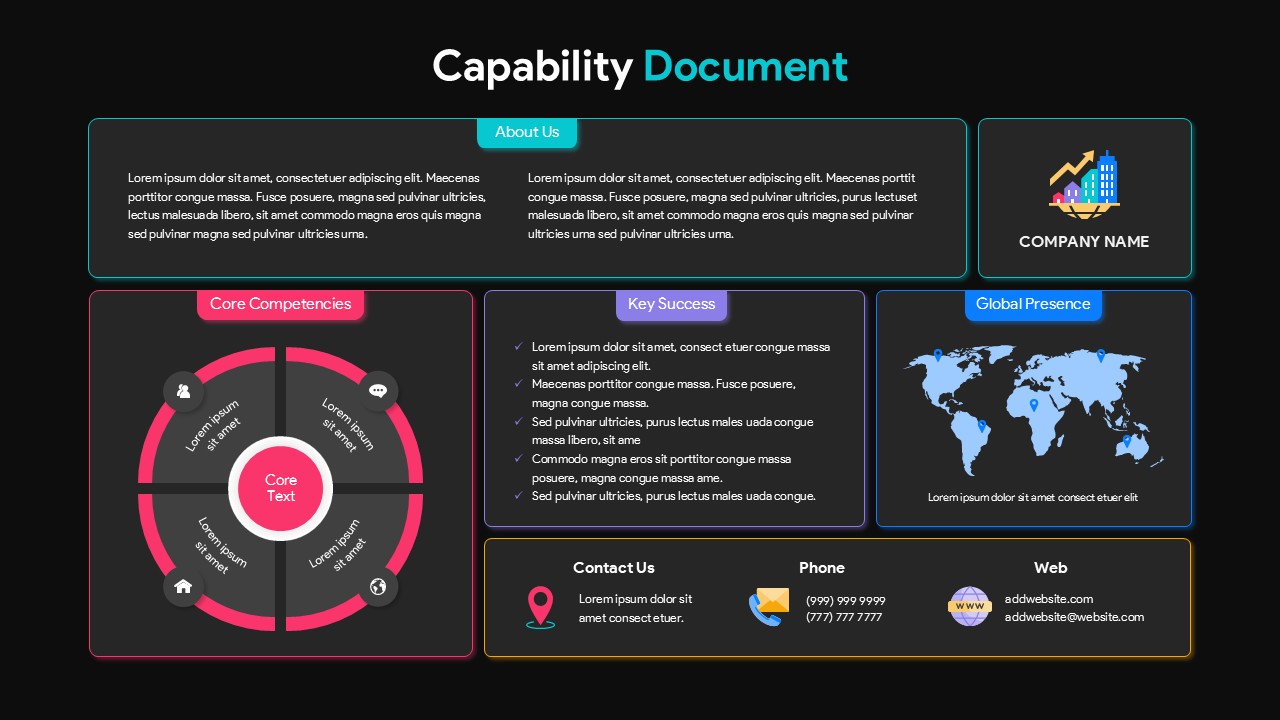Image resolution: width=1280 pixels, height=720 pixels.
Task: Select the Global Presence label
Action: (x=1033, y=304)
